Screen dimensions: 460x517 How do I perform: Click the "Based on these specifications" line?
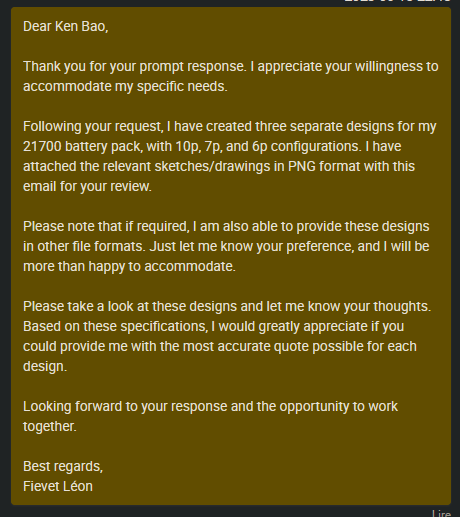pos(213,327)
